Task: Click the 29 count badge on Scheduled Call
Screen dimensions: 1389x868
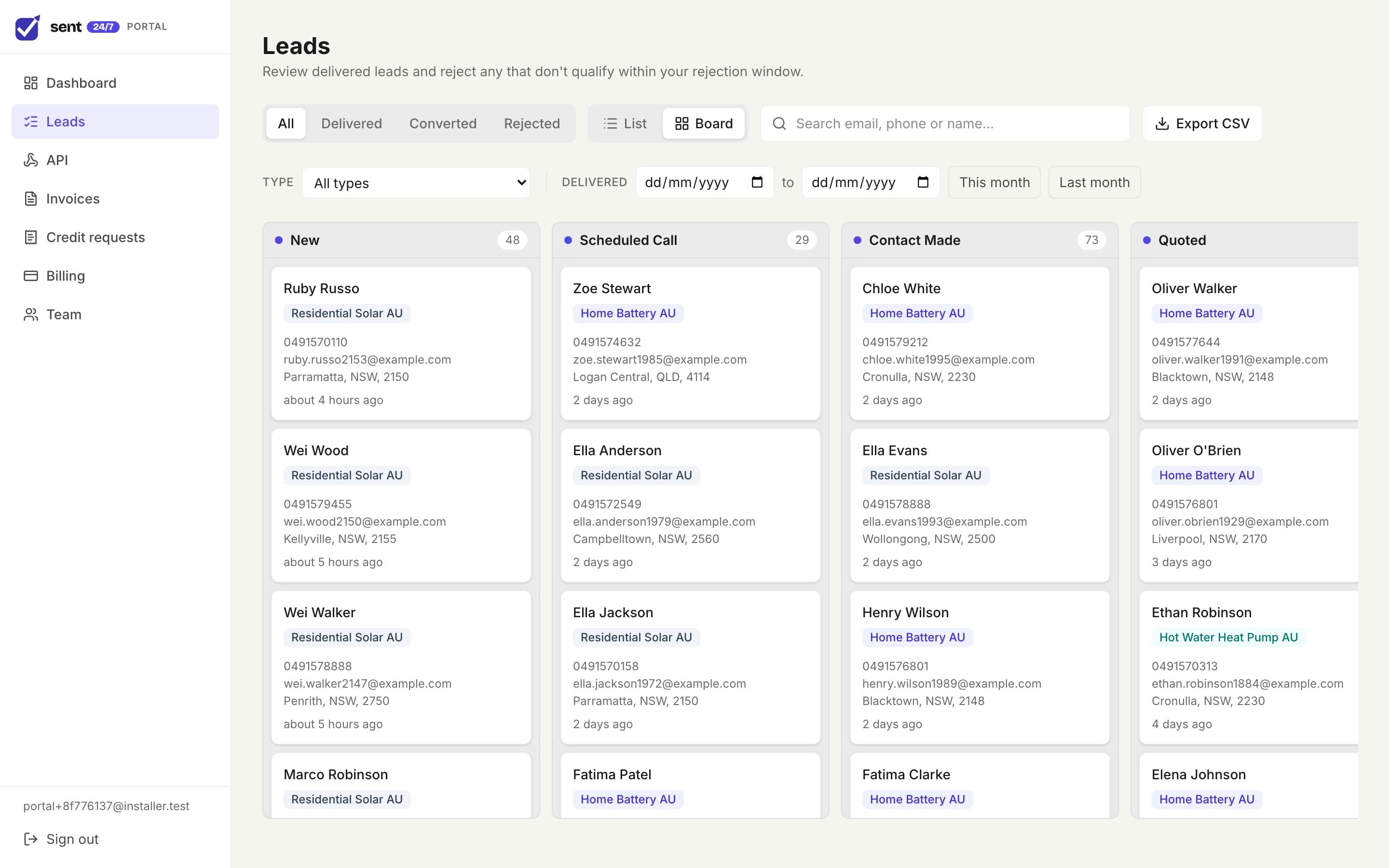Action: point(801,240)
